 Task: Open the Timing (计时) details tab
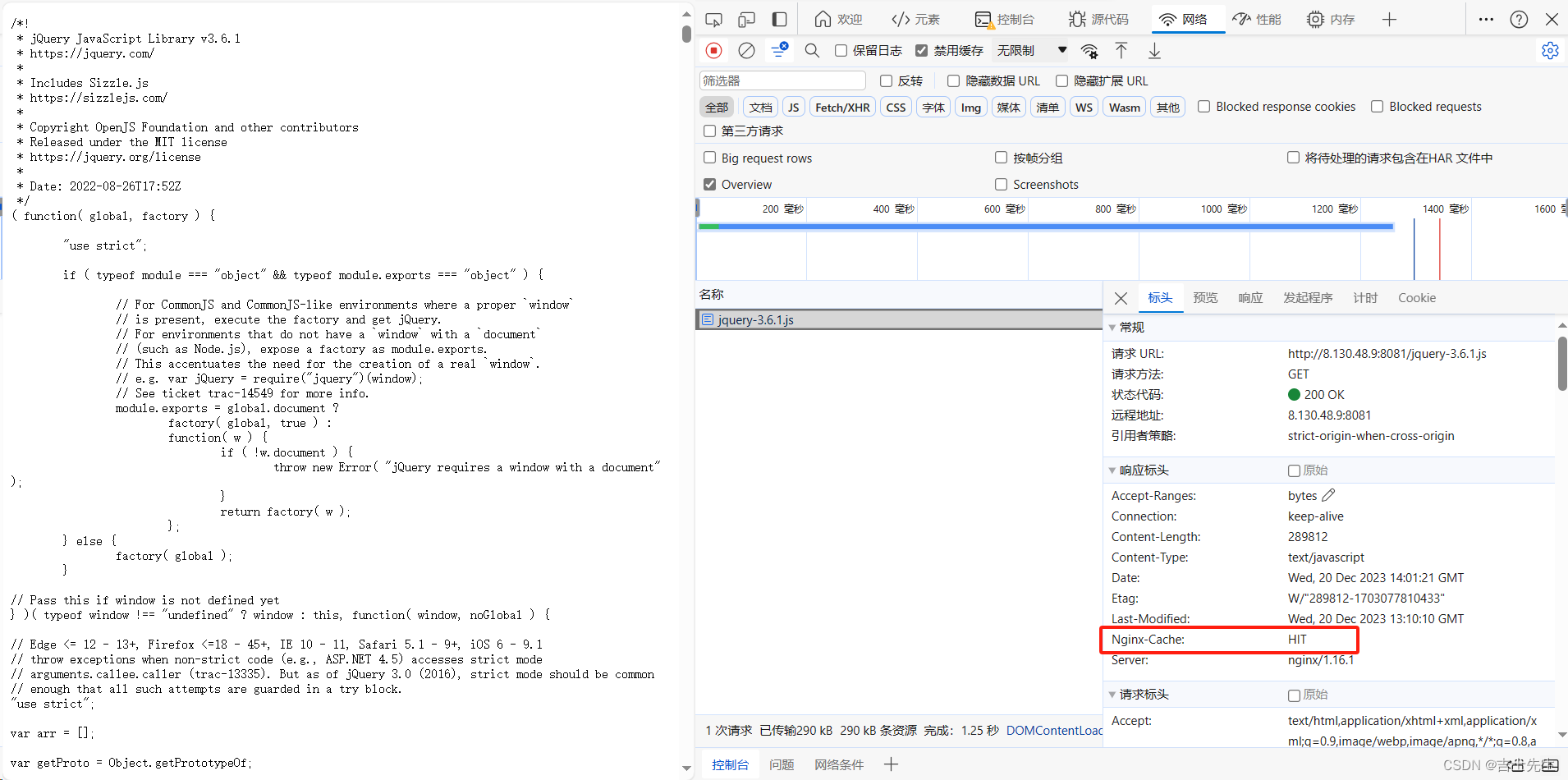[x=1365, y=298]
